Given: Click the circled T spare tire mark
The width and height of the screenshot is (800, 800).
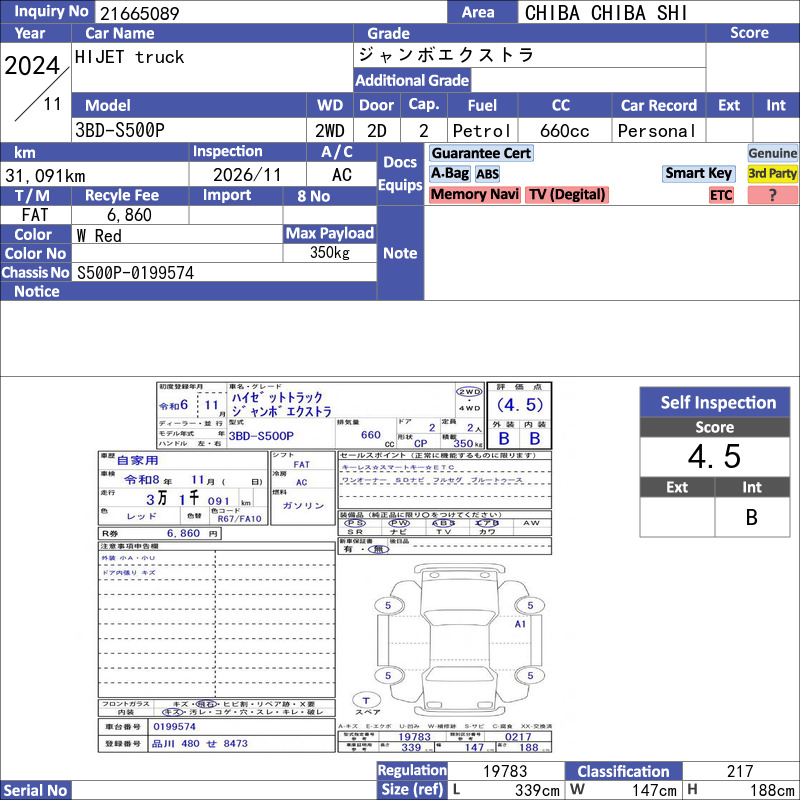Looking at the screenshot, I should [366, 701].
